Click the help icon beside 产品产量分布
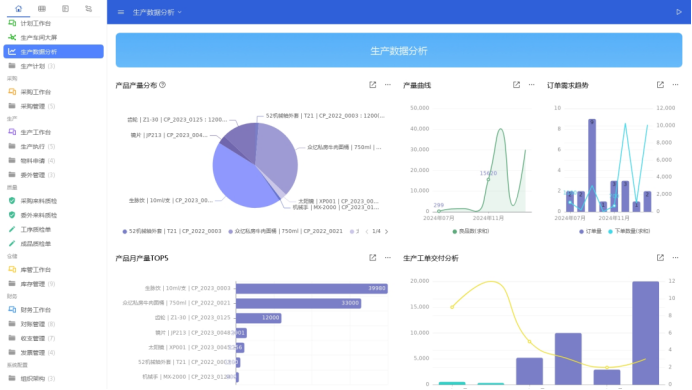 162,85
